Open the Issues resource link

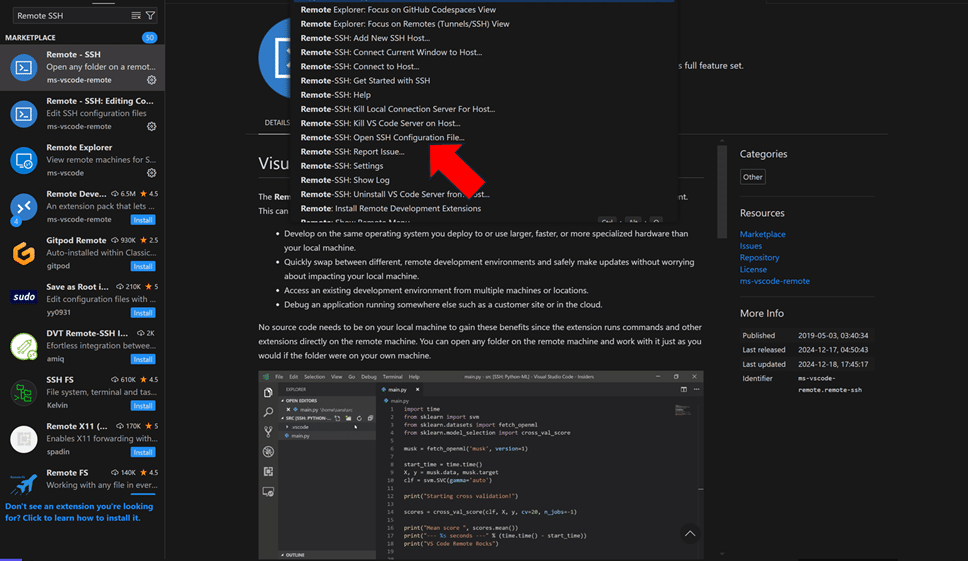click(751, 246)
